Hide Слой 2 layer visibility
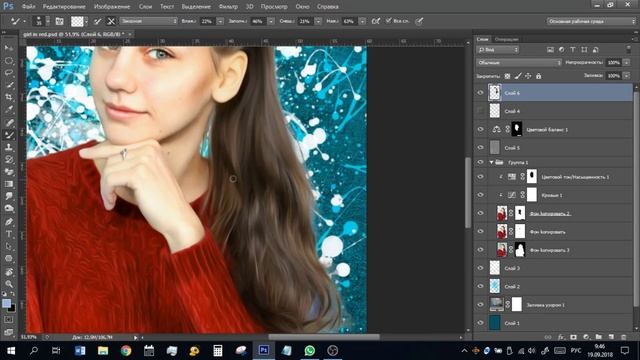 [x=480, y=286]
